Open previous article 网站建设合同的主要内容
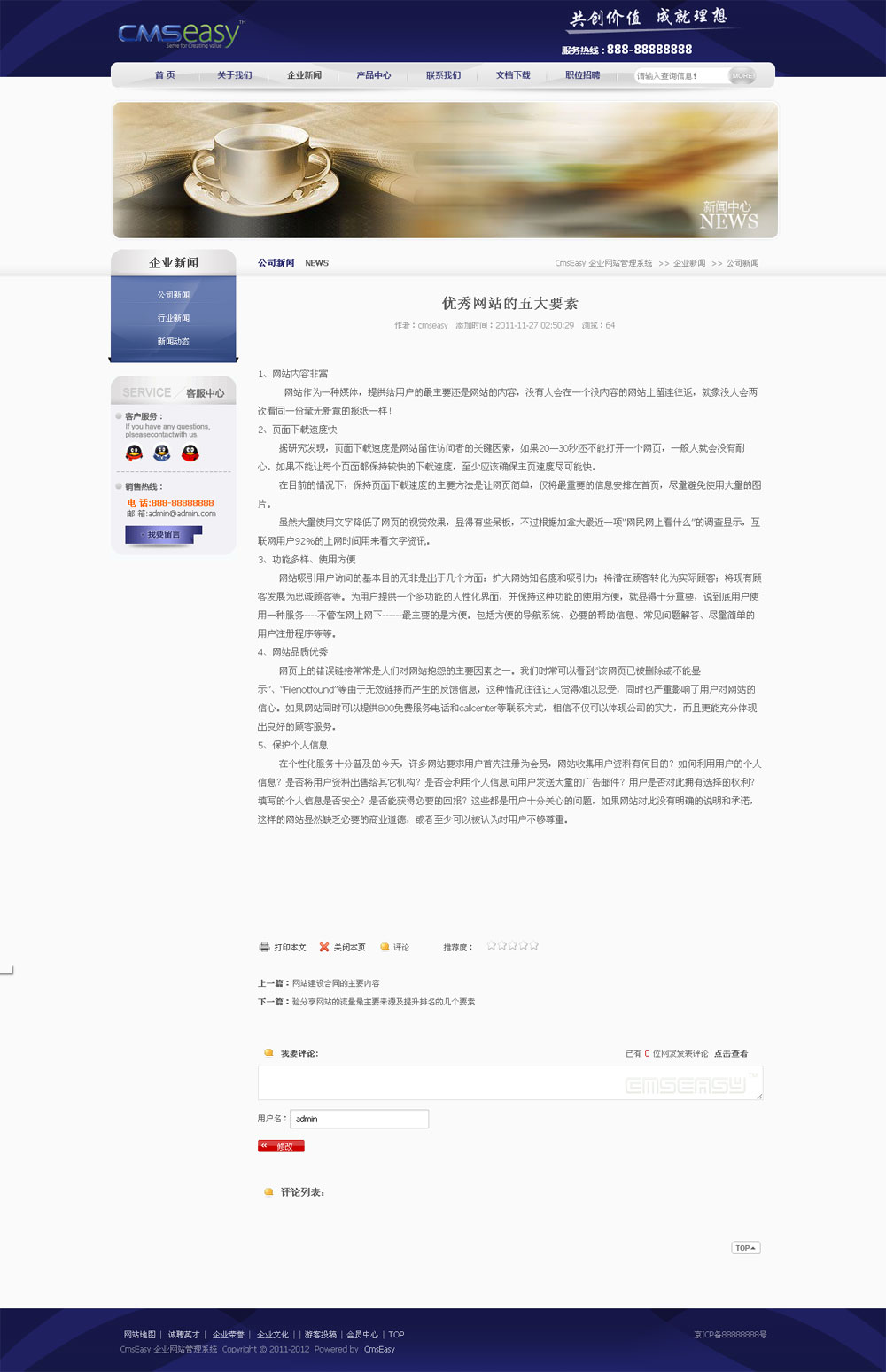Viewport: 886px width, 1372px height. 336,983
